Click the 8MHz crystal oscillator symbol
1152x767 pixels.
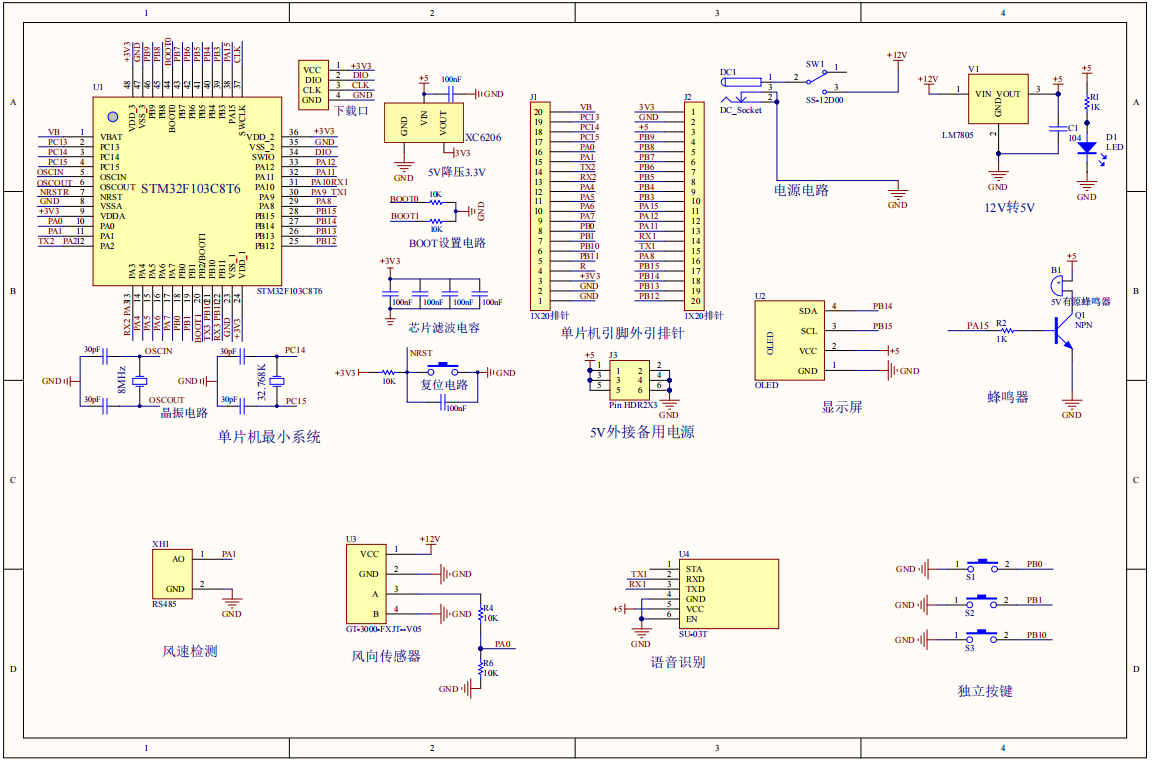coord(139,381)
